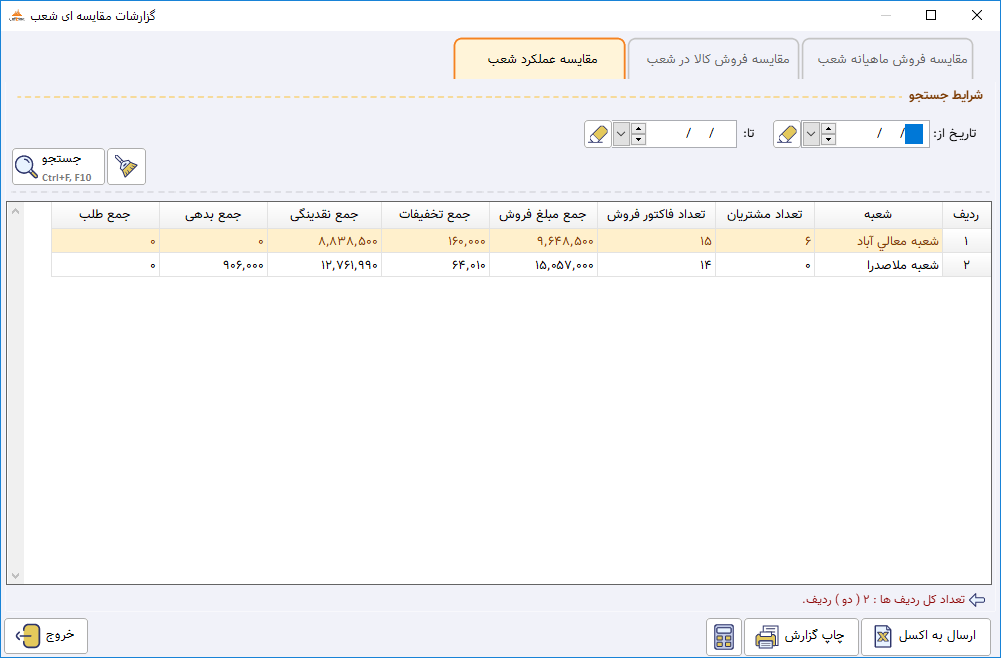
Task: Click the '۱۶۰,۰۰۰' discounts cell
Action: pos(435,241)
